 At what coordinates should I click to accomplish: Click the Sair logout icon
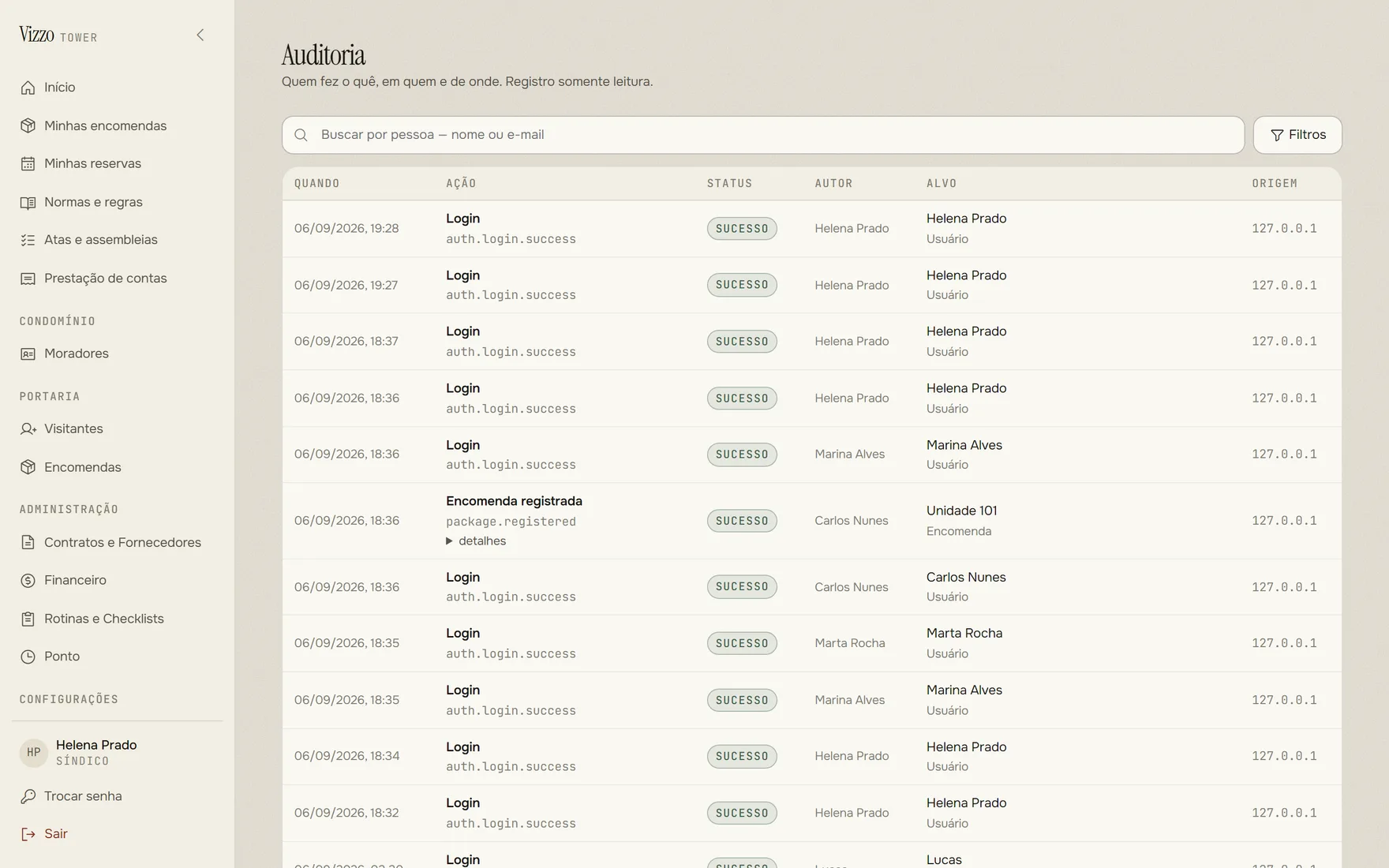(28, 834)
